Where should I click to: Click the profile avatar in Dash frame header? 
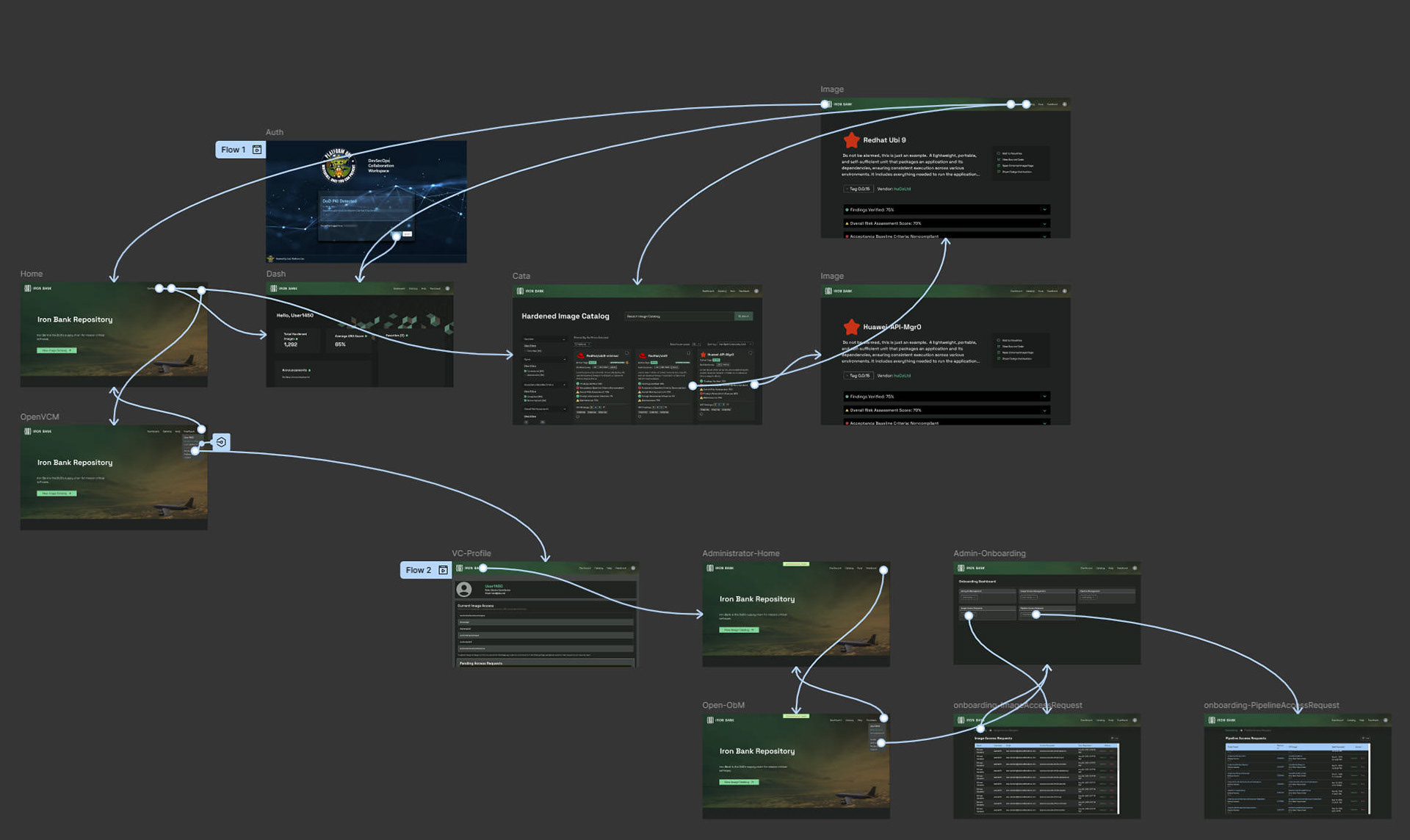point(447,289)
